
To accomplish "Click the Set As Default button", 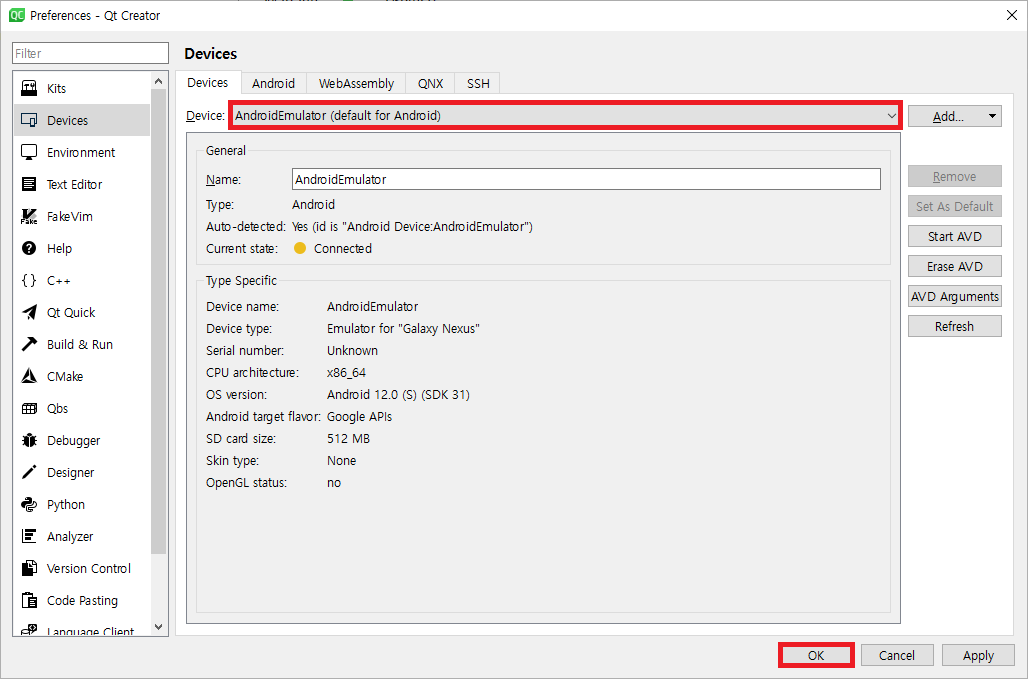I will point(955,206).
